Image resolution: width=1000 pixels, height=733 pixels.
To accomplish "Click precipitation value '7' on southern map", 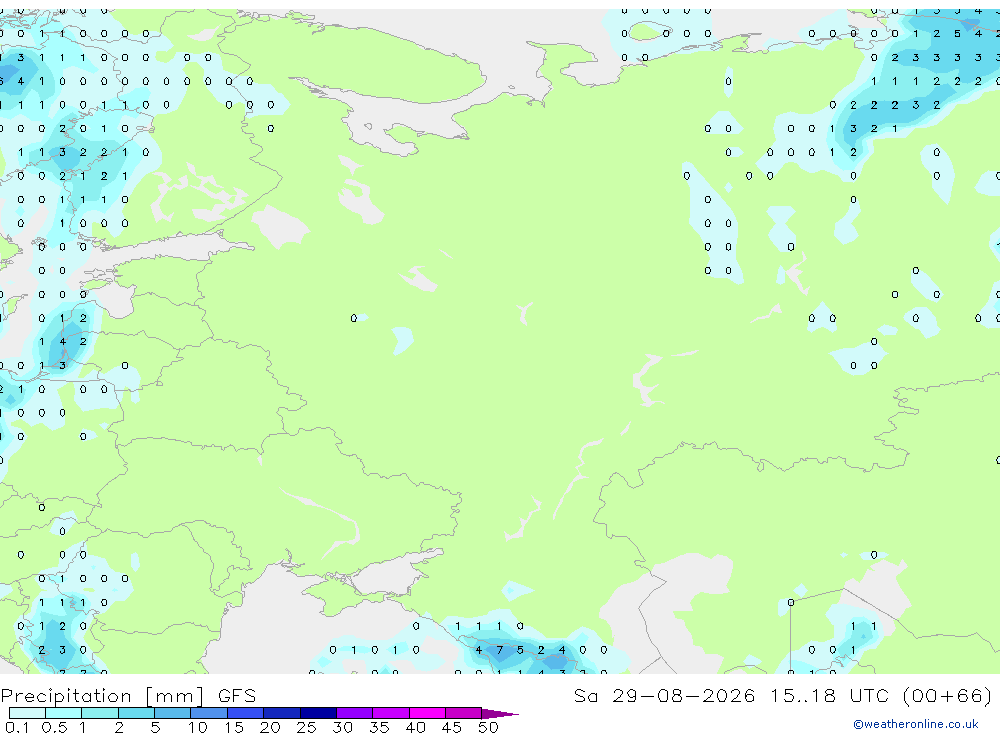I will click(x=499, y=650).
